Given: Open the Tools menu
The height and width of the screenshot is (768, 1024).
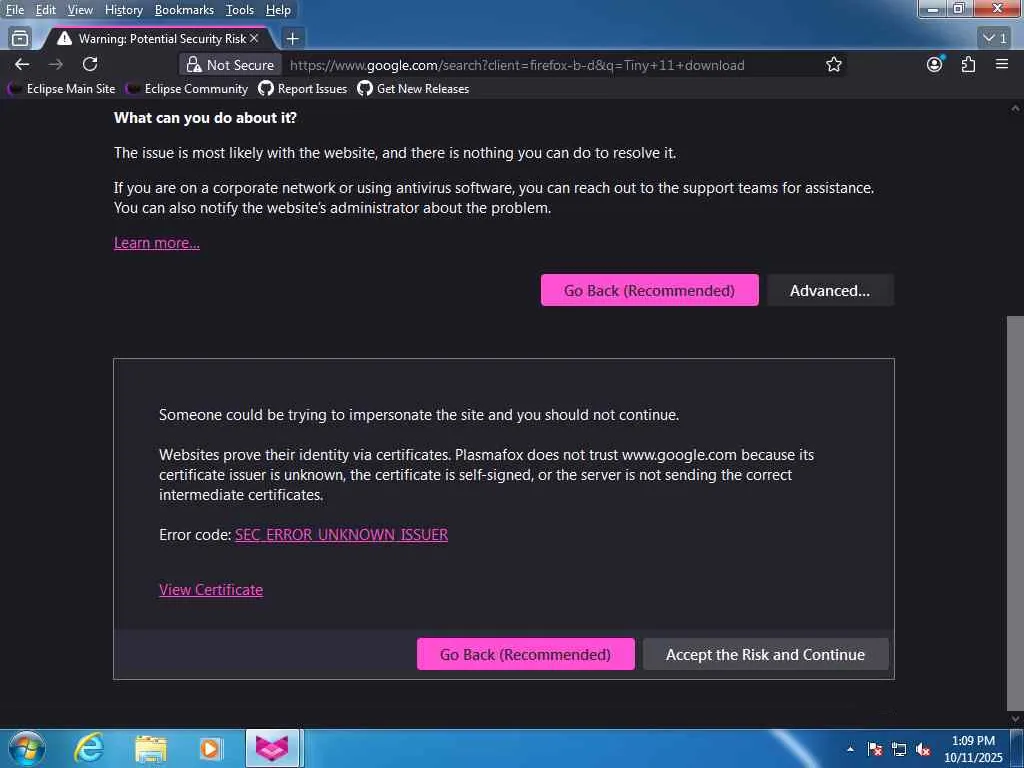Looking at the screenshot, I should [x=239, y=10].
